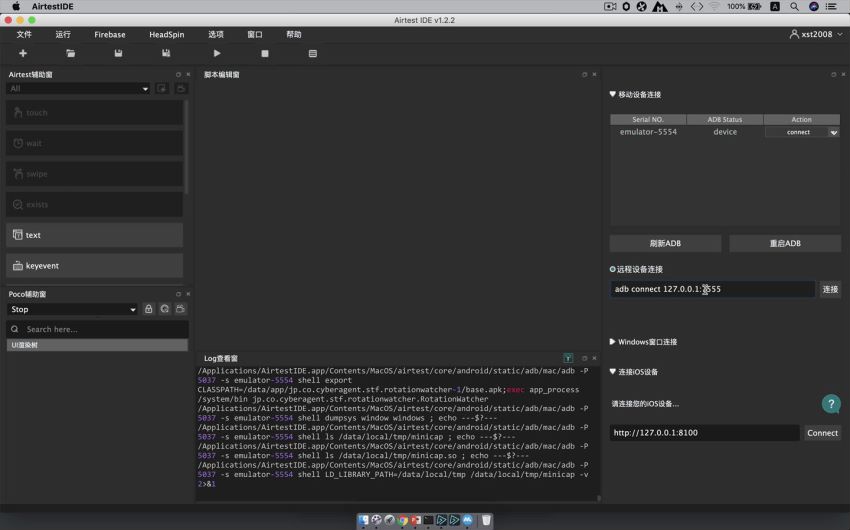The height and width of the screenshot is (530, 850).
Task: Float the Log查看窗 panel with its undock icon
Action: [584, 358]
